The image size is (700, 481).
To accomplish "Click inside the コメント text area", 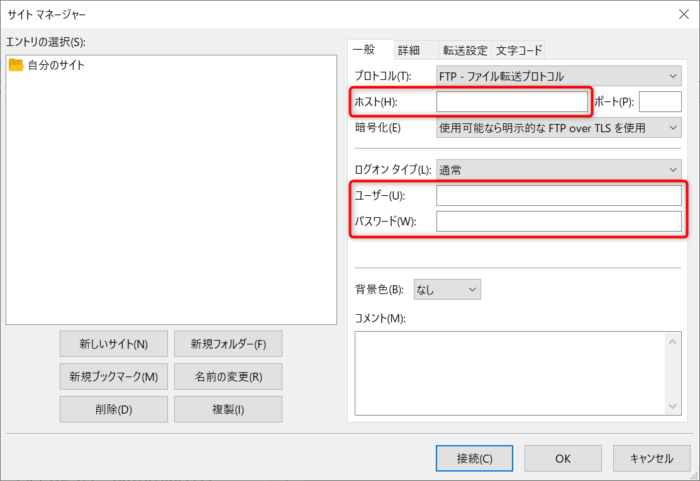I will coord(510,372).
